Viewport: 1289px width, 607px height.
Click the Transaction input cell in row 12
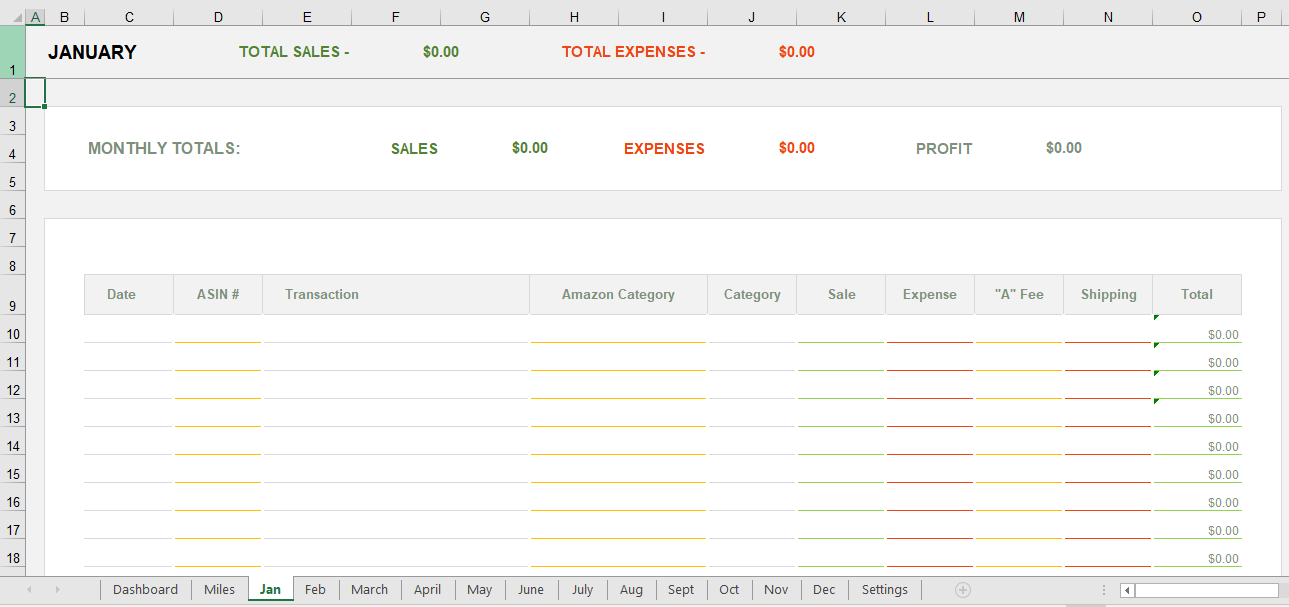(396, 386)
